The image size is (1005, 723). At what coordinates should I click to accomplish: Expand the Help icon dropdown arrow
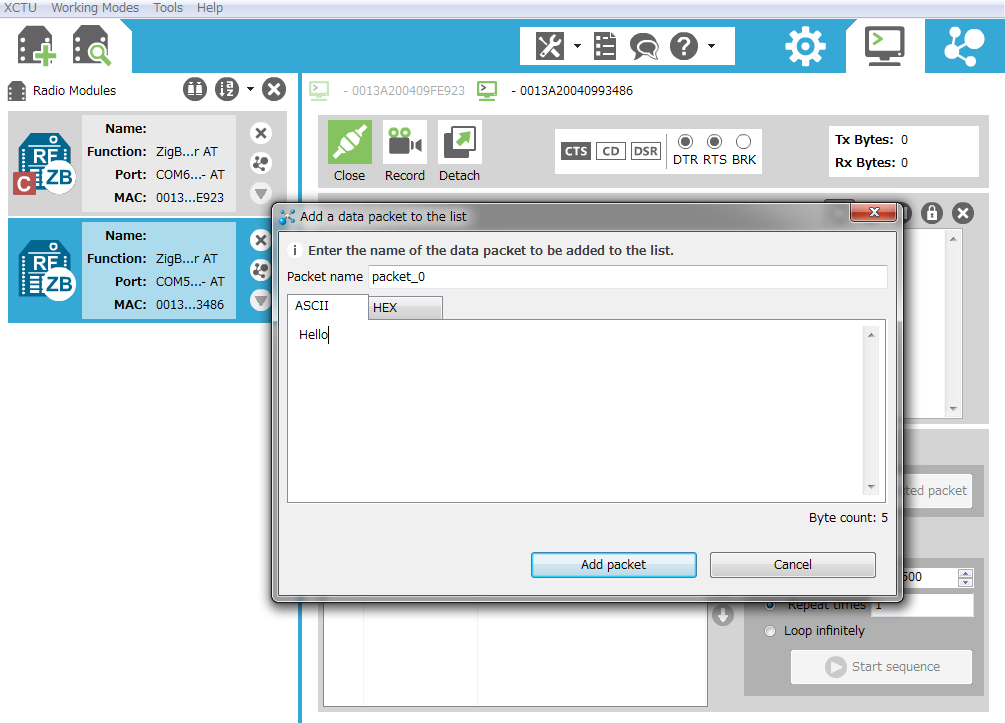coord(711,46)
